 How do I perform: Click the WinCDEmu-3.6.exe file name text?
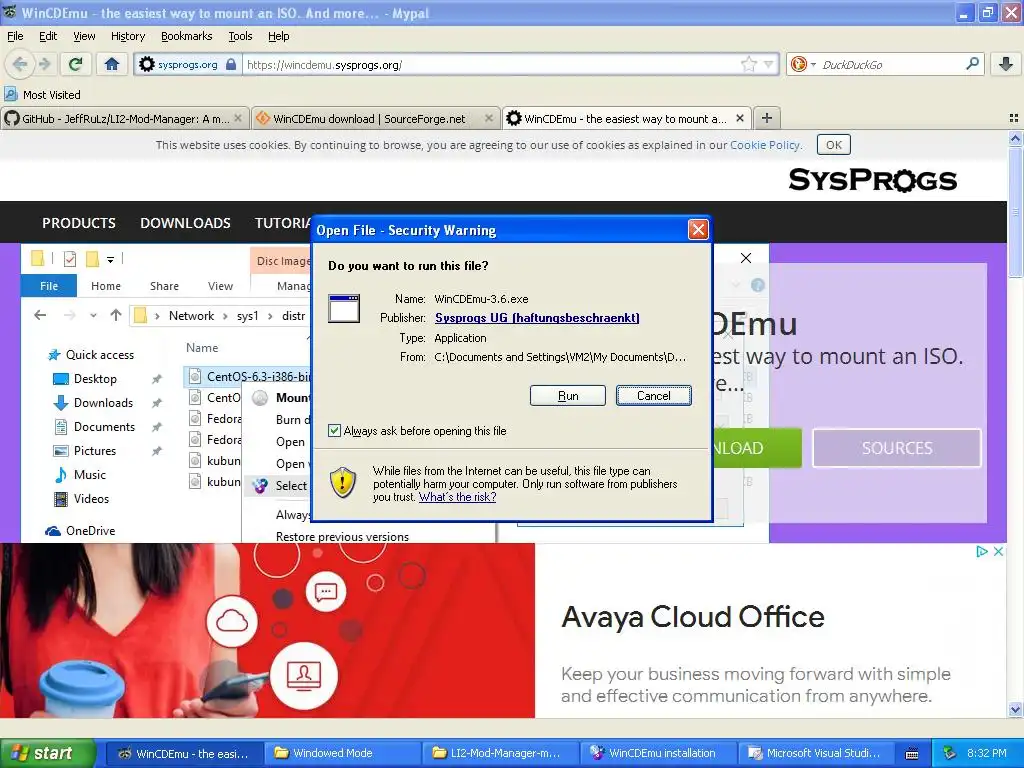(x=481, y=298)
